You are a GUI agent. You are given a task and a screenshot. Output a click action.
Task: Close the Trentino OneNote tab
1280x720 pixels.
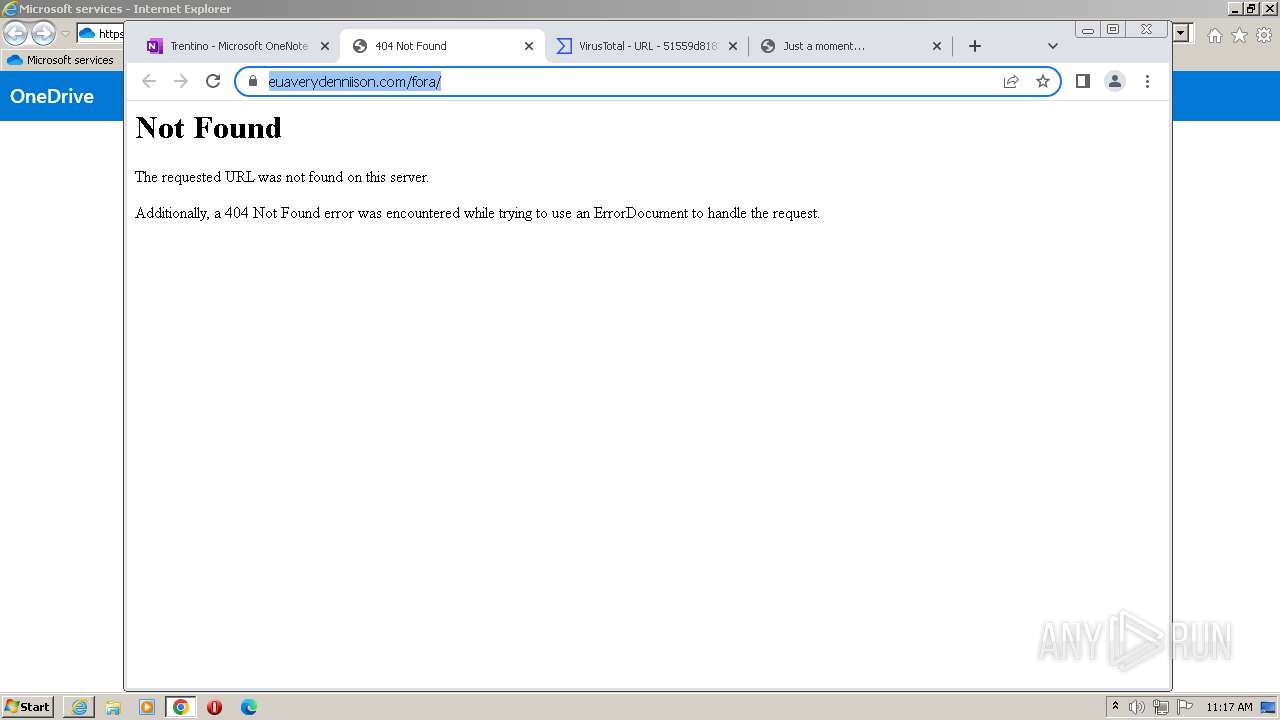pos(325,46)
